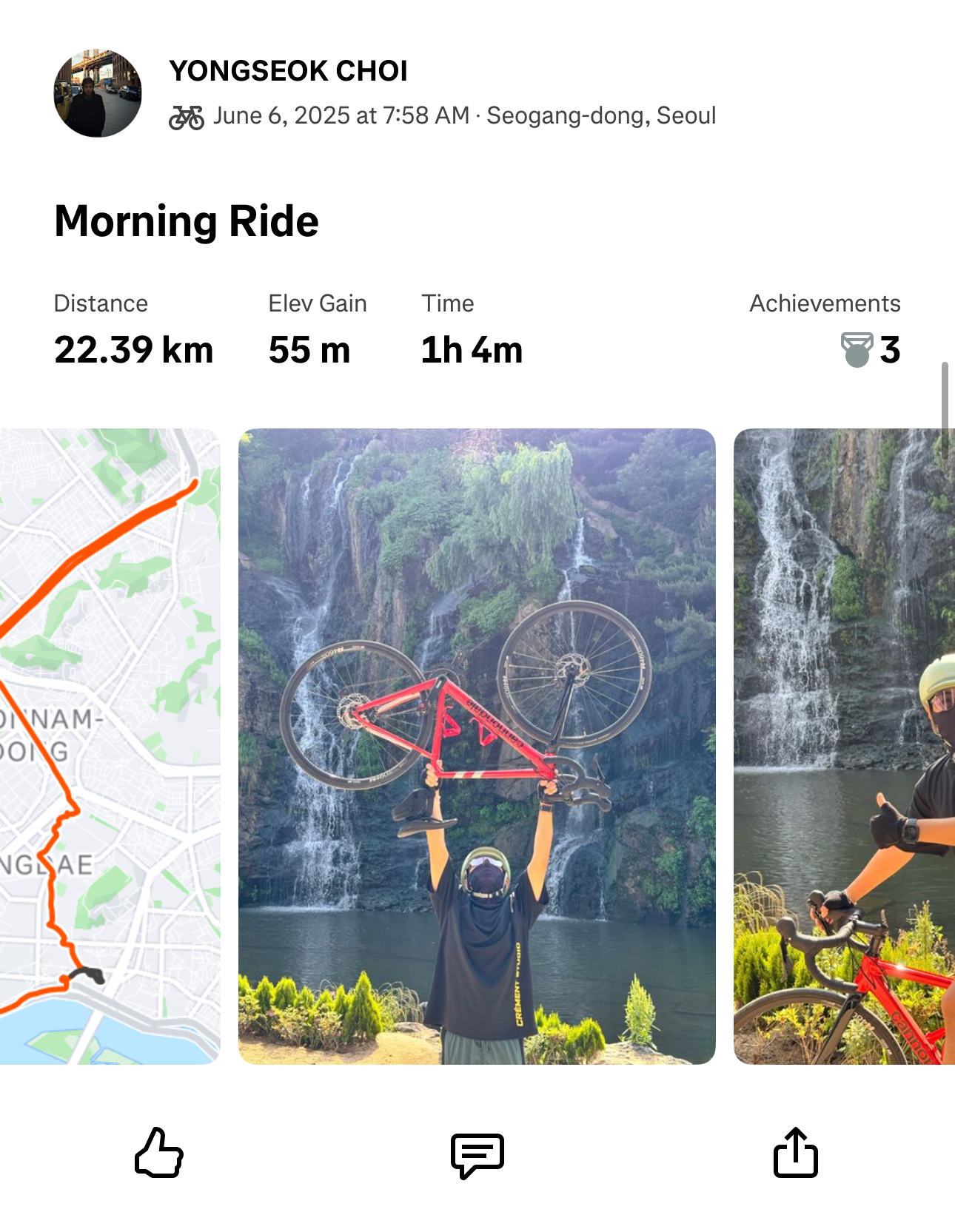The height and width of the screenshot is (1232, 955).
Task: Select the 55 m elevation gain value
Action: [309, 350]
